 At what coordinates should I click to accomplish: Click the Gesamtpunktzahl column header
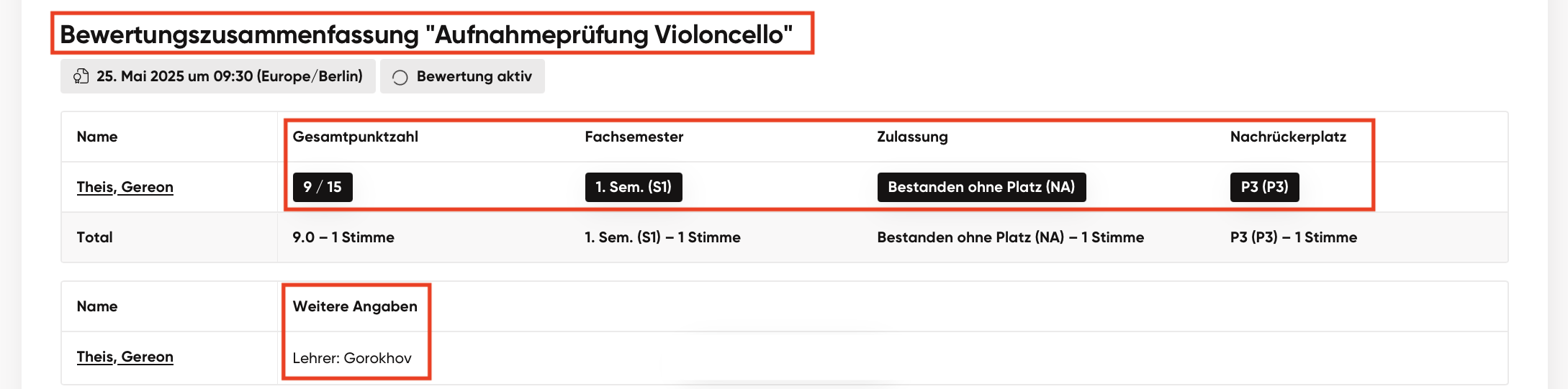click(355, 137)
